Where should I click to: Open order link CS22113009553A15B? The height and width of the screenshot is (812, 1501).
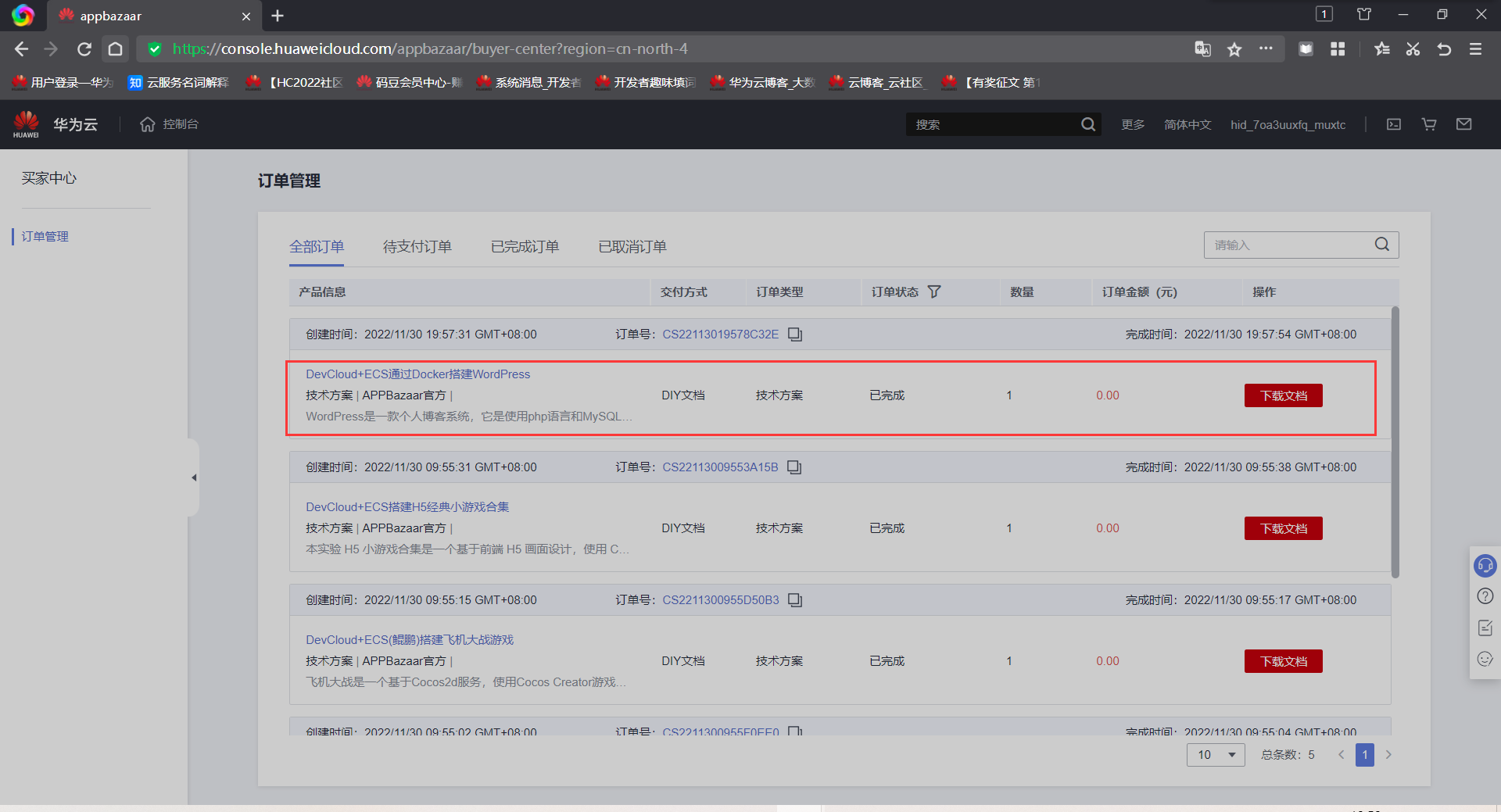(x=721, y=467)
